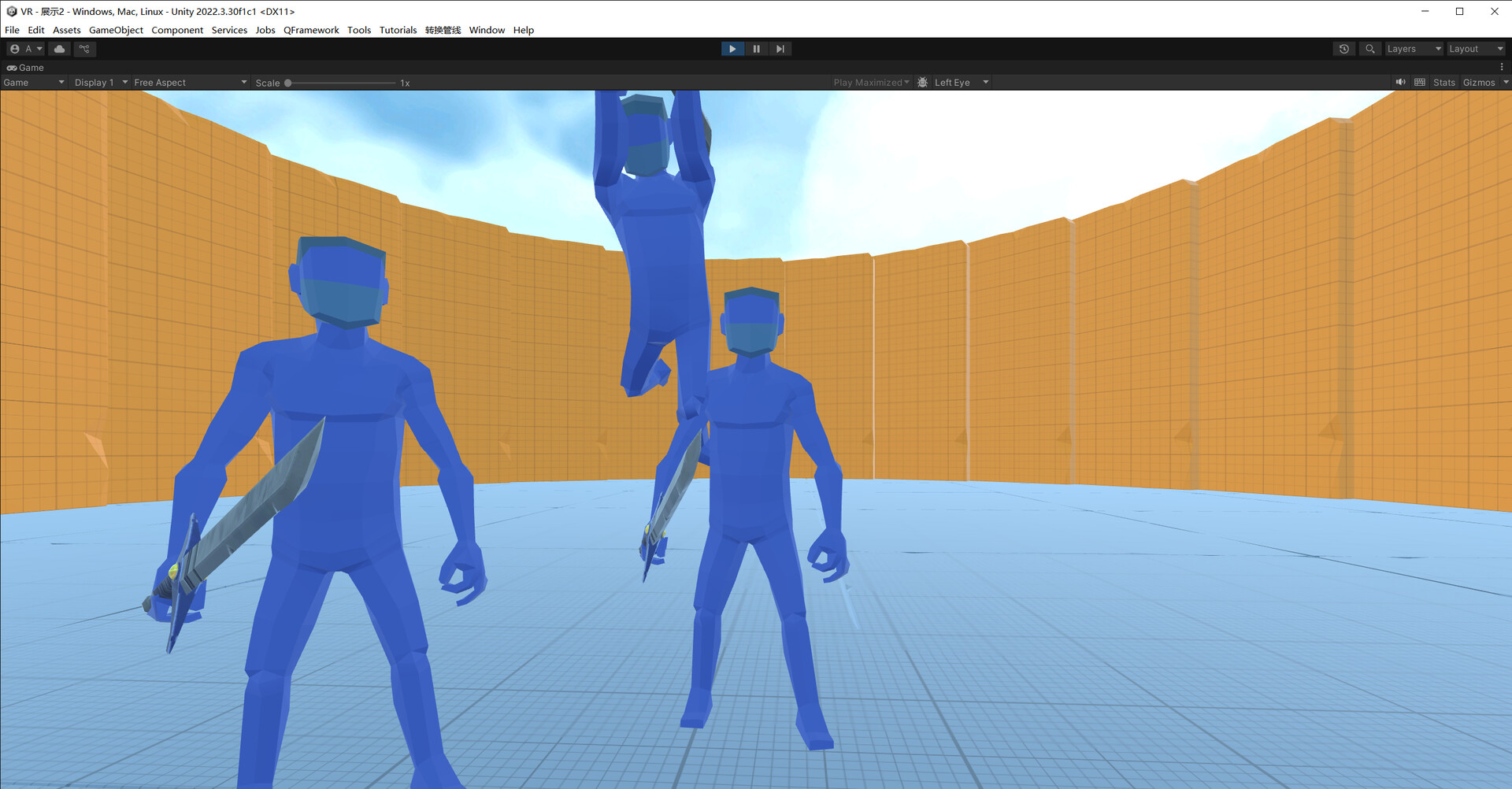Click the Play button to toggle play mode
The height and width of the screenshot is (789, 1512).
click(x=732, y=49)
